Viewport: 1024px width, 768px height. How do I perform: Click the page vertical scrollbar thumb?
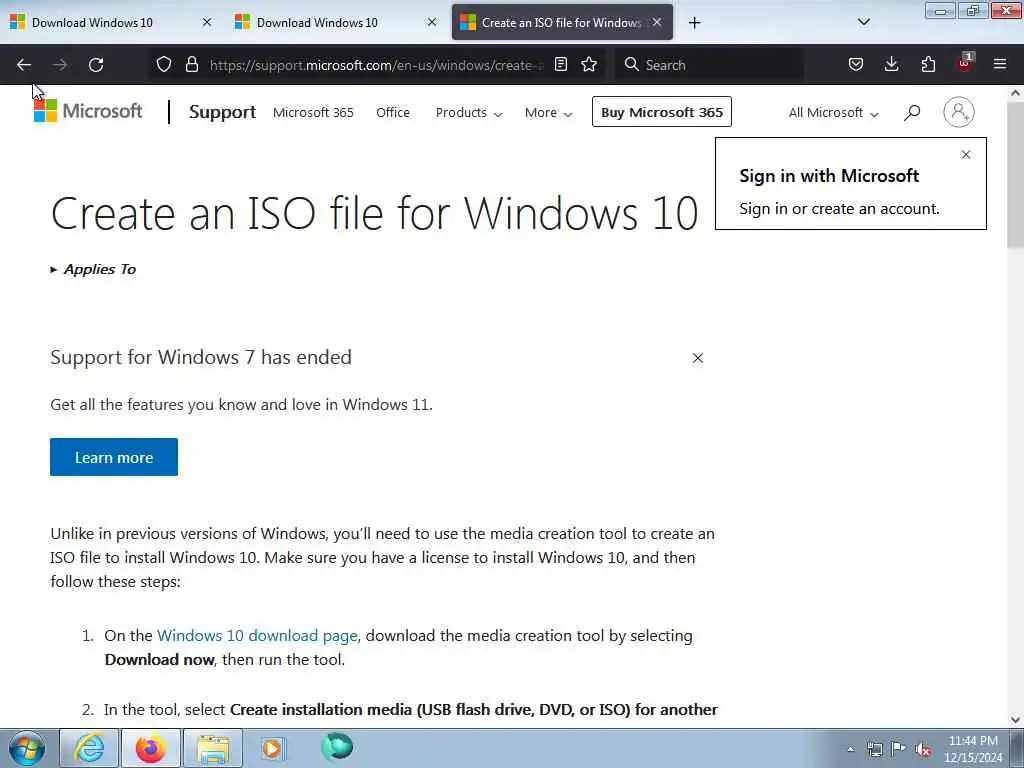[1016, 175]
